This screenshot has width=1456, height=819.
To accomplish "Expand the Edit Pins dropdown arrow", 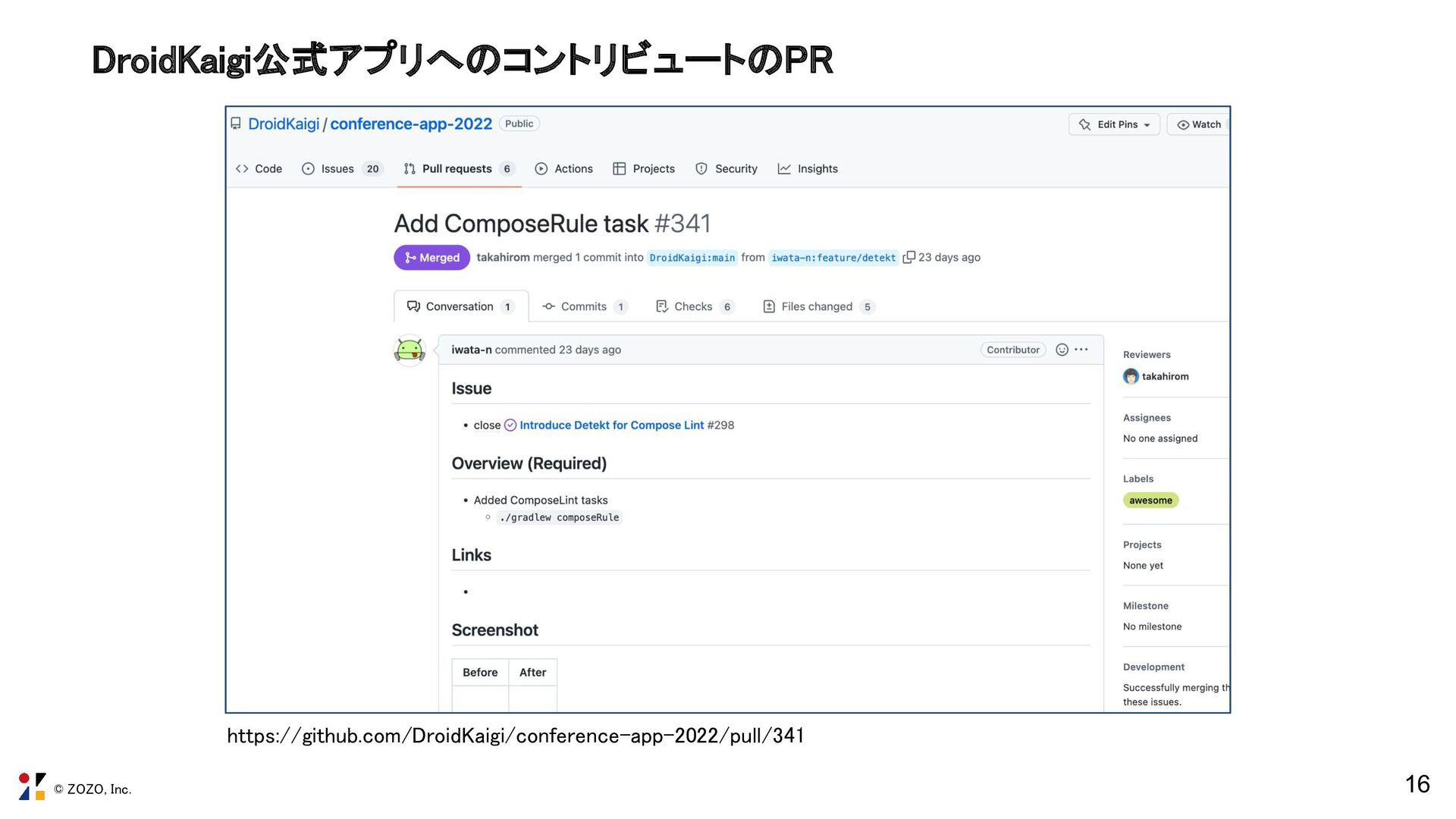I will (1147, 125).
